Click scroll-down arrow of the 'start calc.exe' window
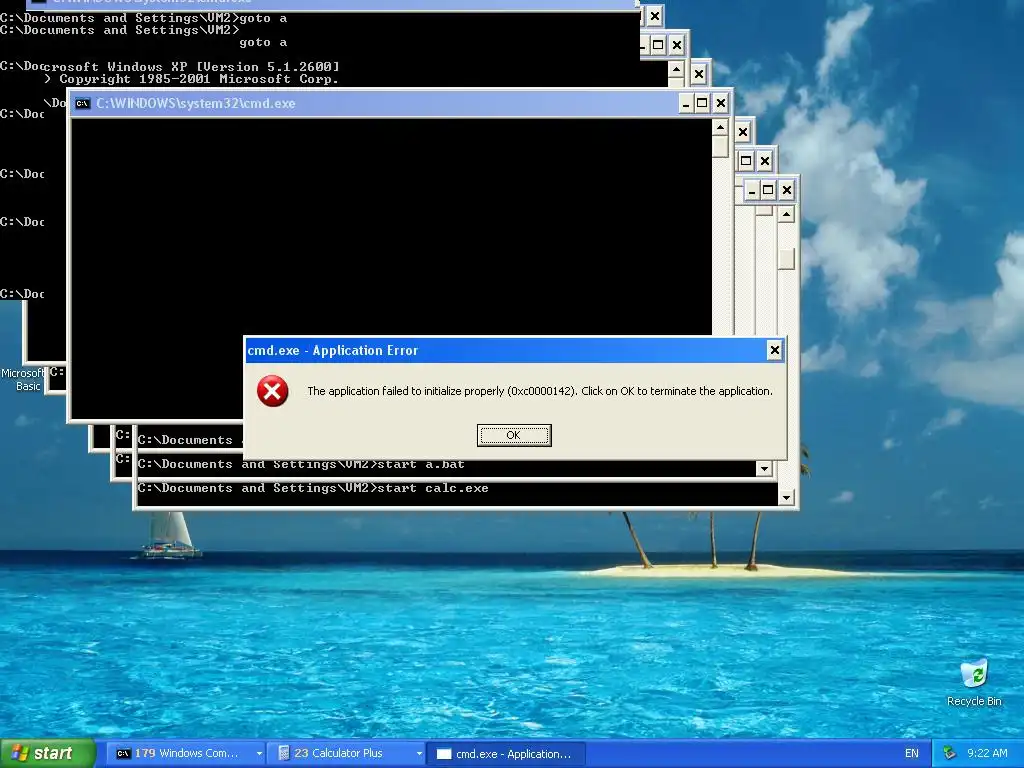 [786, 498]
